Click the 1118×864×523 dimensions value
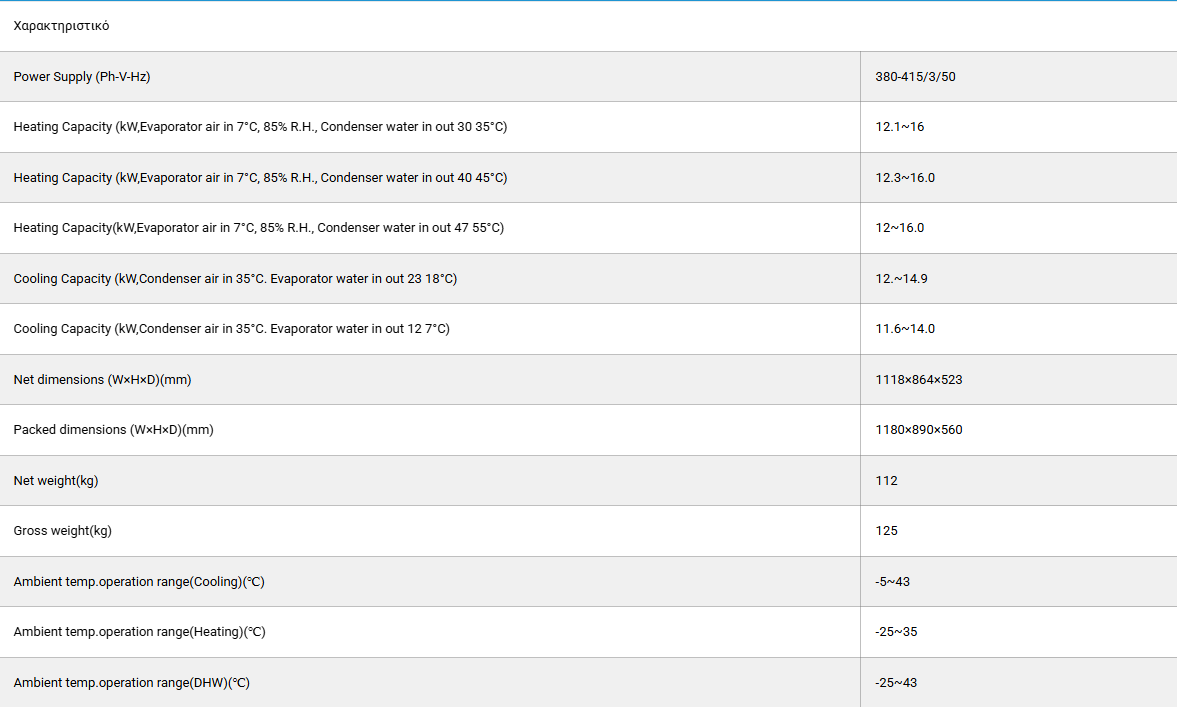1177x707 pixels. [918, 380]
